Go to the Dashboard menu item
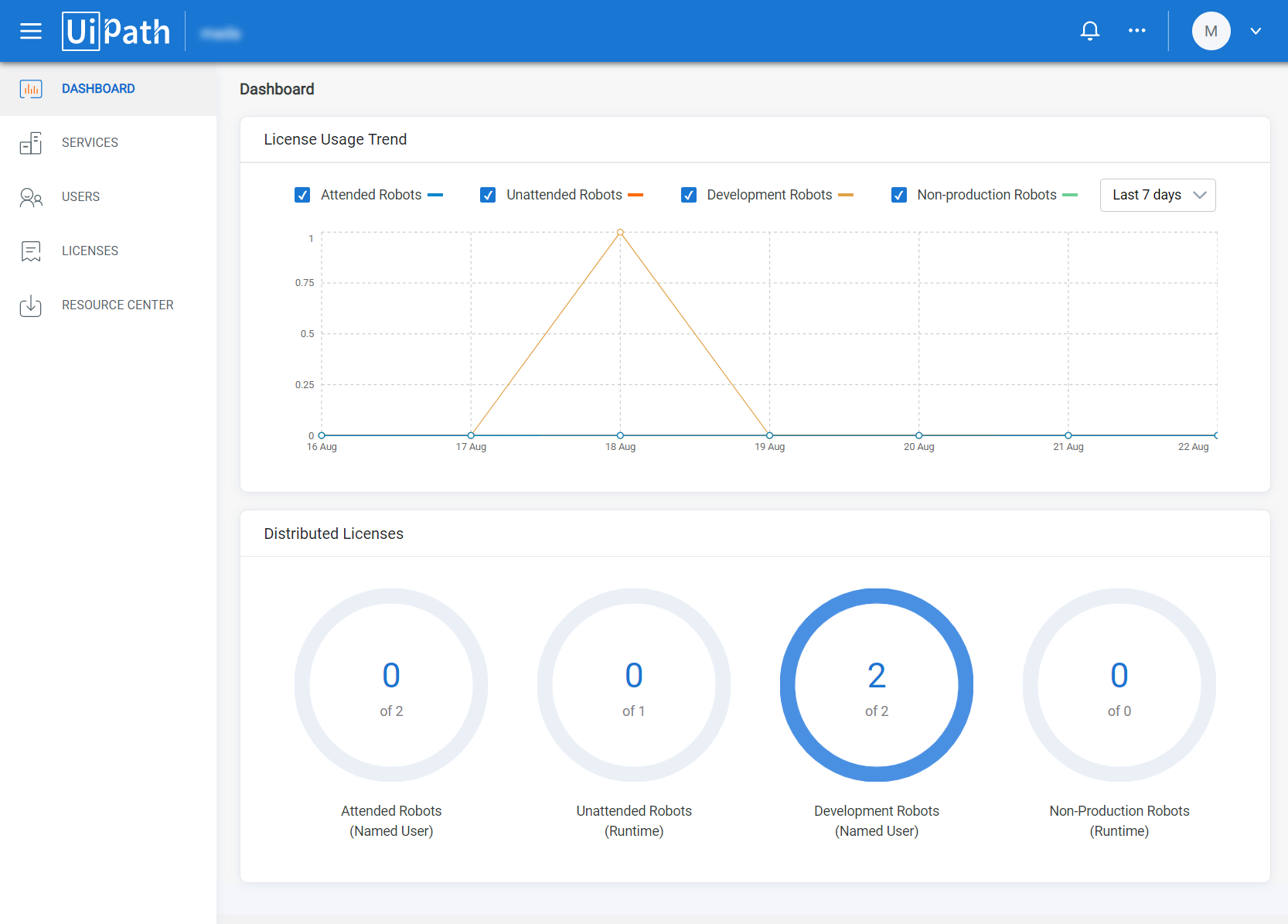Viewport: 1288px width, 924px height. [98, 89]
